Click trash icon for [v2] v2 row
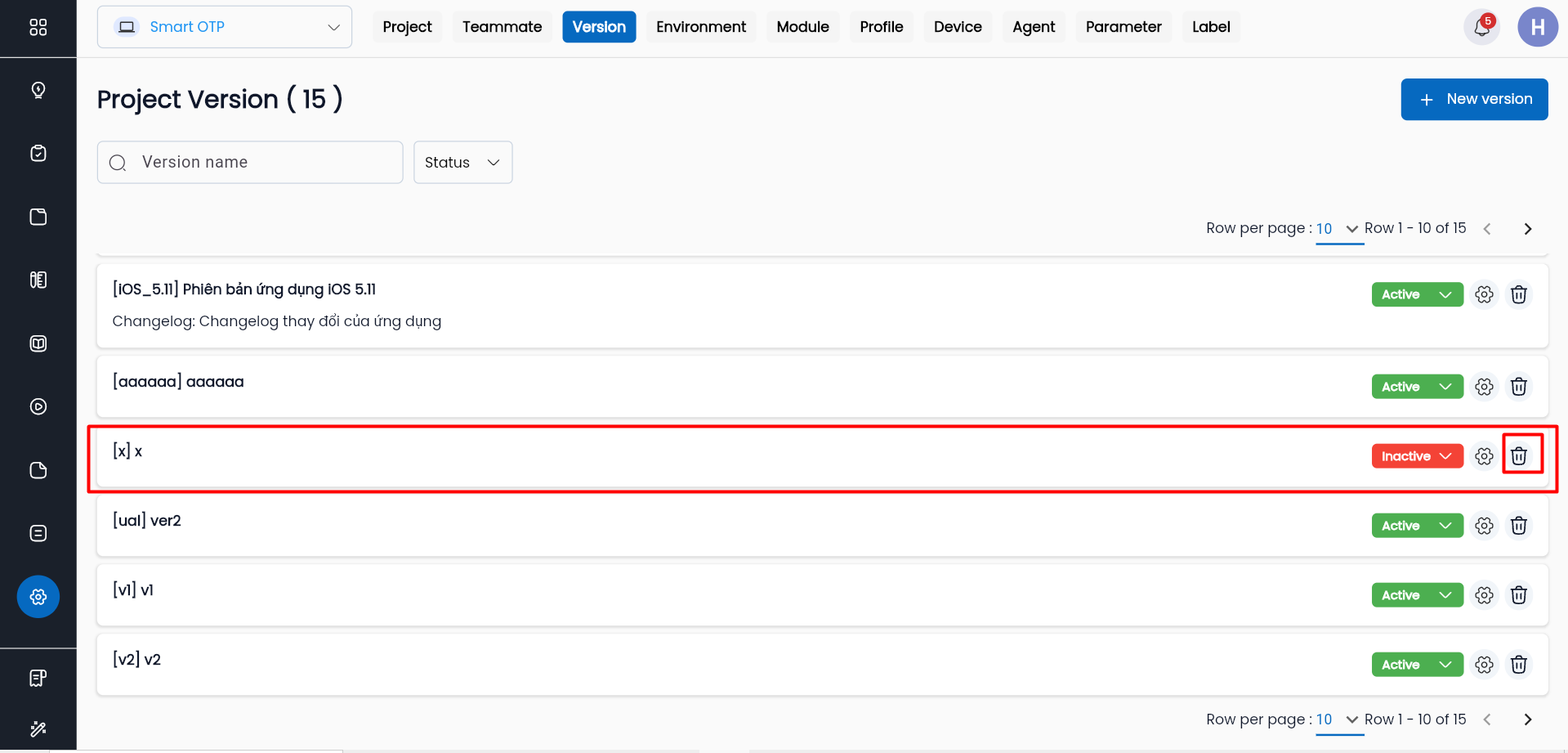The width and height of the screenshot is (1568, 753). point(1518,665)
